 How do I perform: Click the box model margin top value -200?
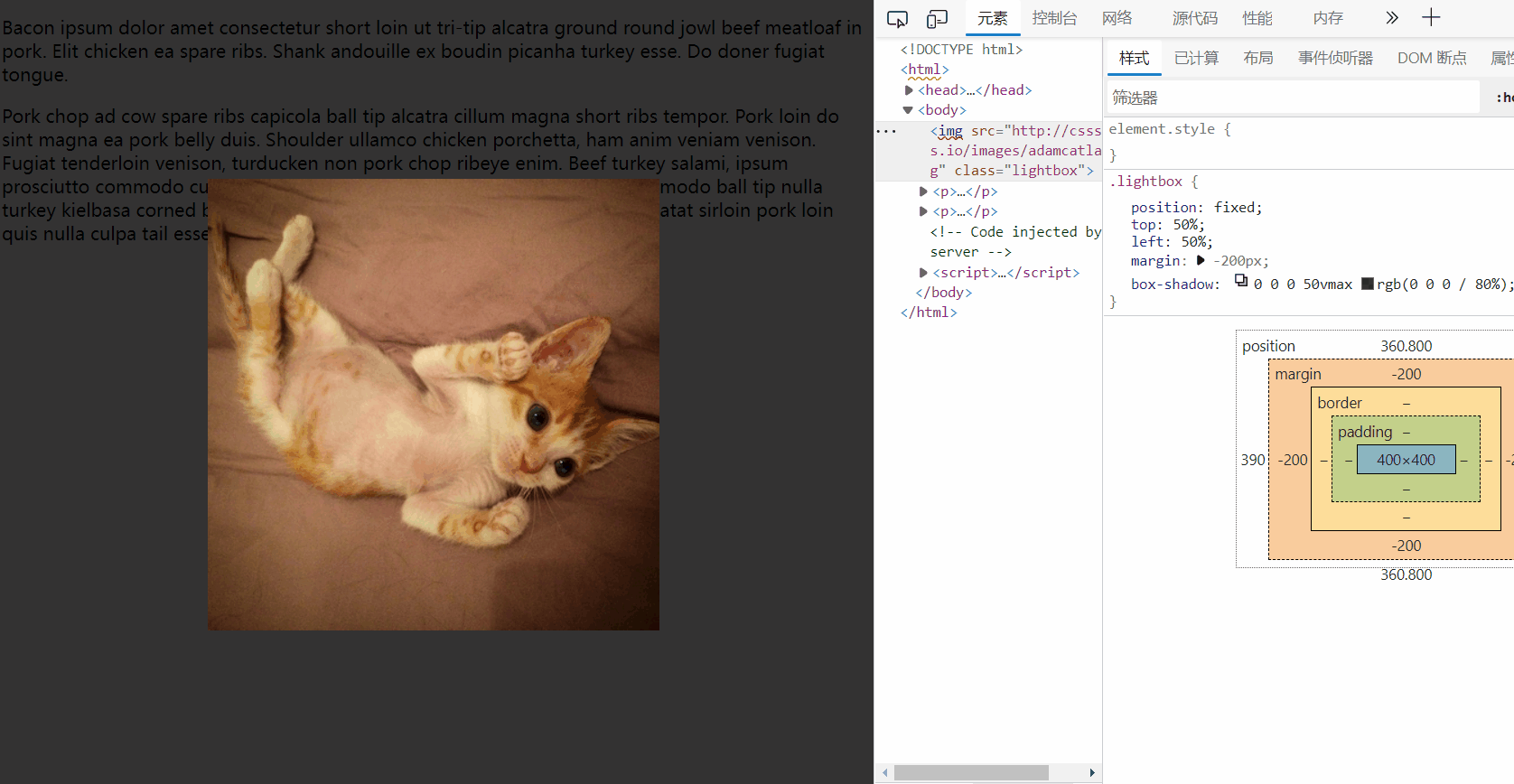pyautogui.click(x=1406, y=374)
